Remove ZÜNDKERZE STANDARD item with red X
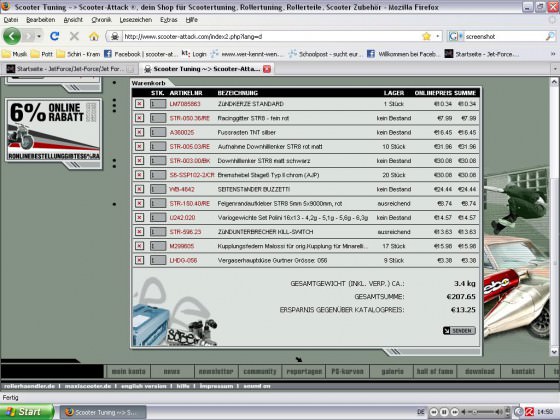The width and height of the screenshot is (560, 420). tap(139, 104)
